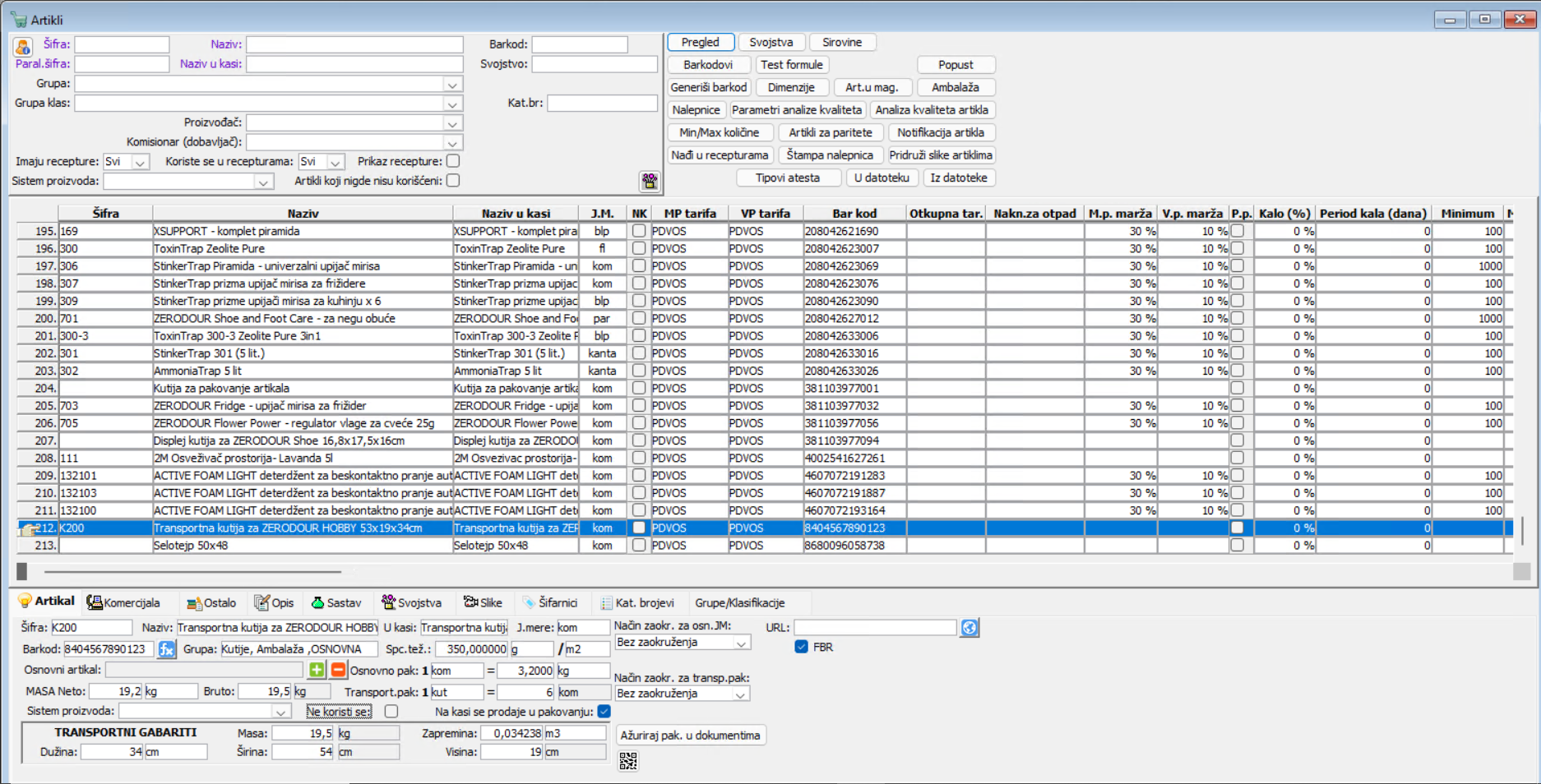Click the flower properties icon below the filters
The image size is (1541, 784).
[x=650, y=181]
